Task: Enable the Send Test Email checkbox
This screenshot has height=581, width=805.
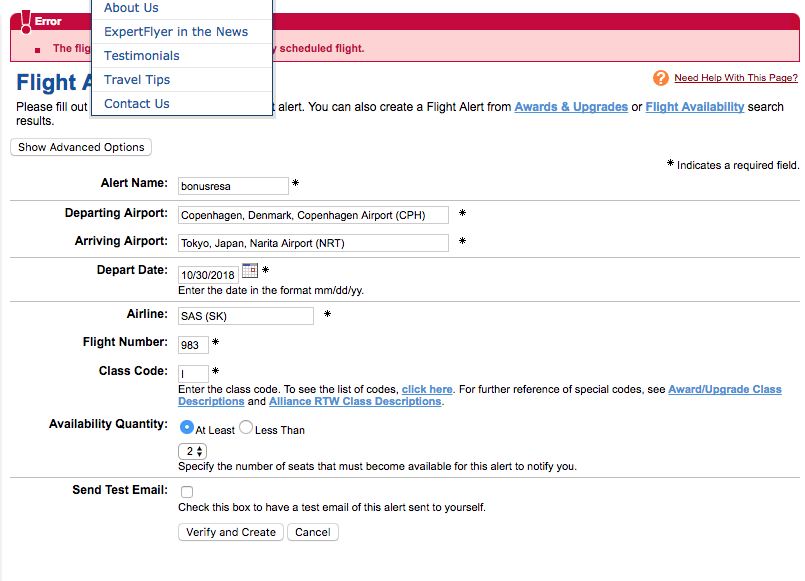Action: (187, 492)
